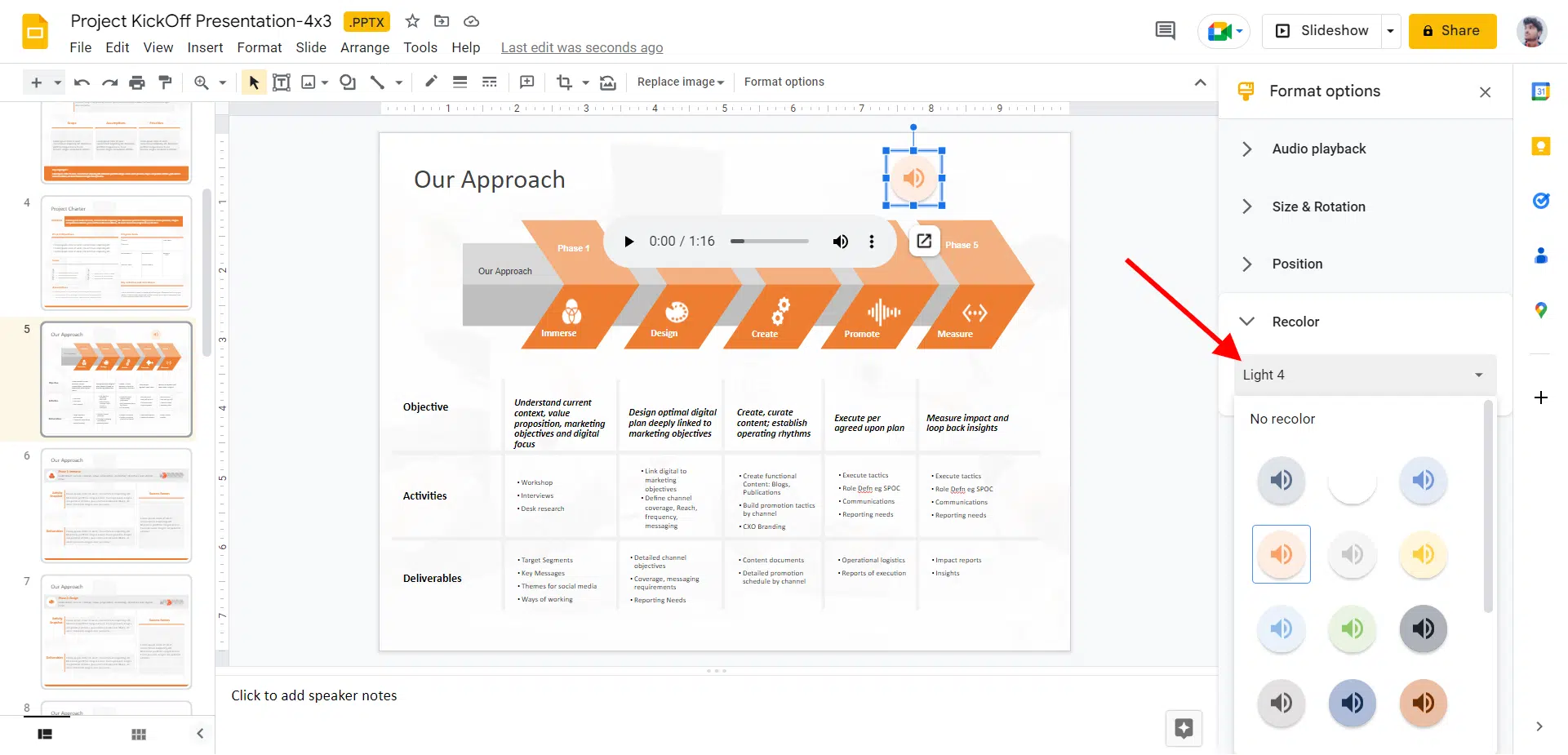Start the Slideshow

click(x=1322, y=31)
